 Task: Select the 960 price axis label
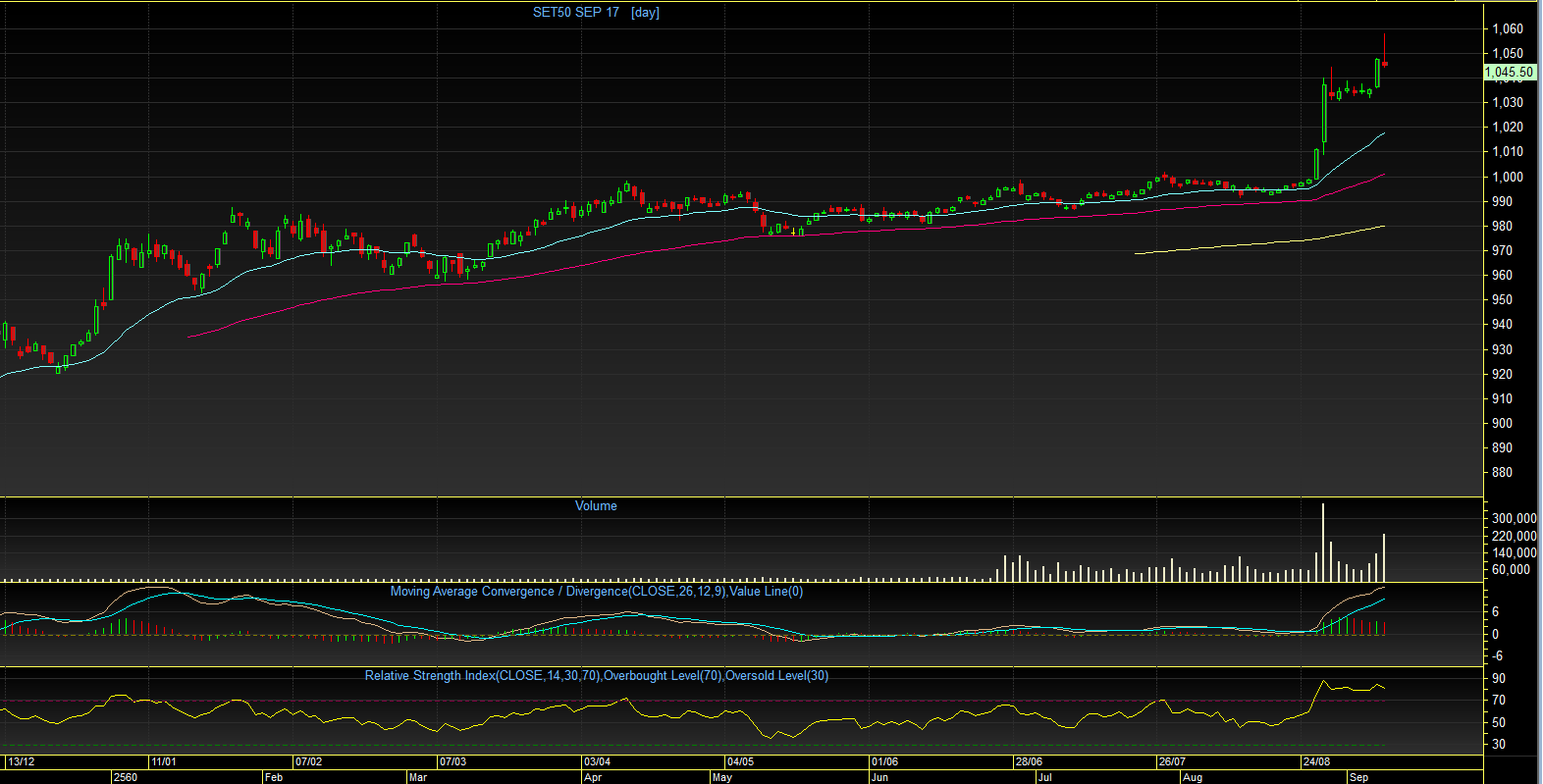[x=1502, y=276]
